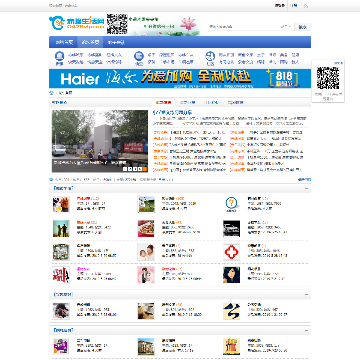Viewport: 360px width, 360px height.
Task: Open forum with black car thumbnail
Action: coord(231,228)
